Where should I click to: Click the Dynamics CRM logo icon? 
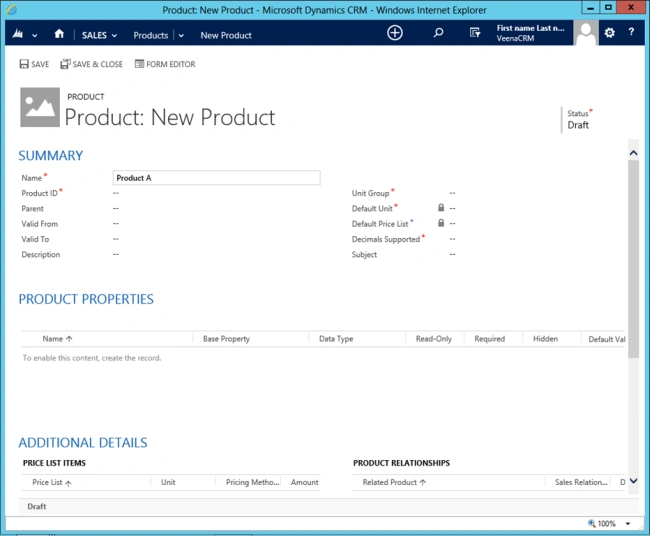pos(17,34)
